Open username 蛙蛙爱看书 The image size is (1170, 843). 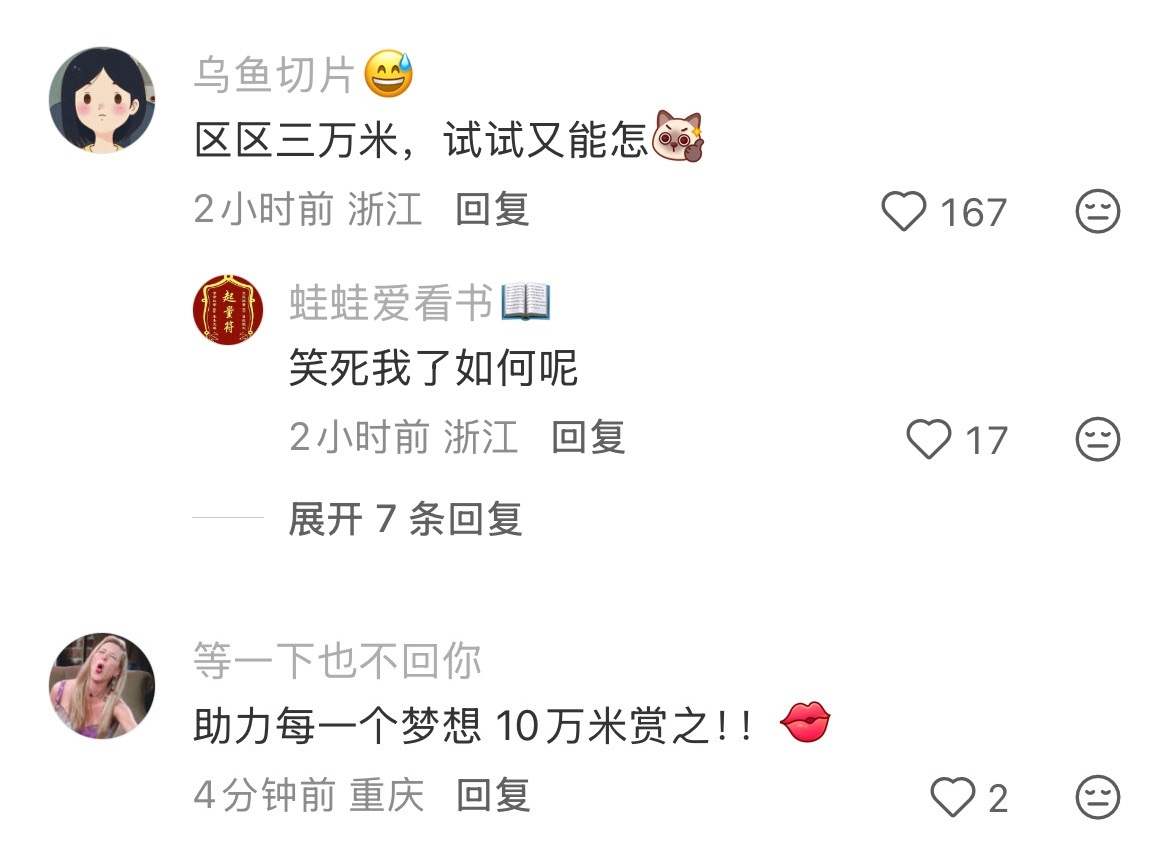391,302
